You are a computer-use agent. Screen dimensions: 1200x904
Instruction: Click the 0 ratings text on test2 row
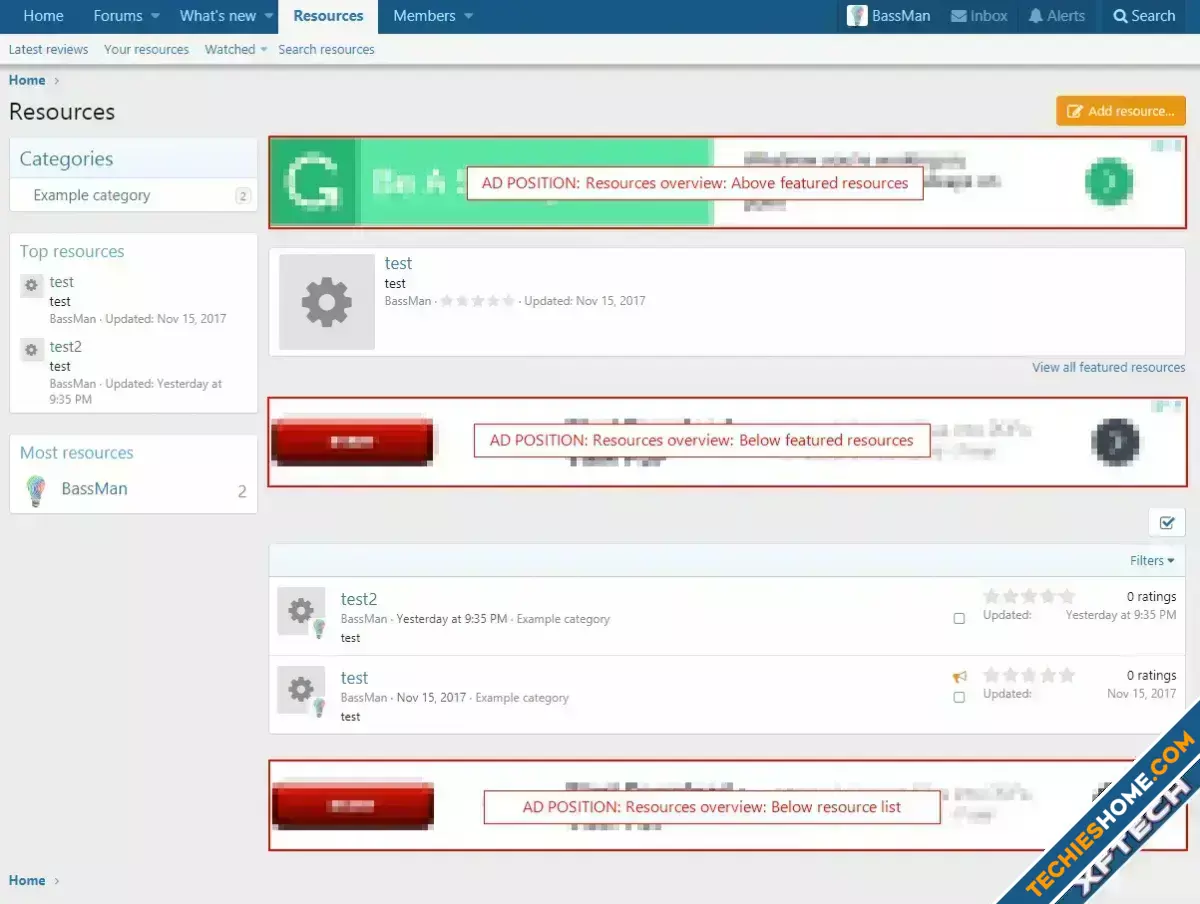coord(1151,597)
